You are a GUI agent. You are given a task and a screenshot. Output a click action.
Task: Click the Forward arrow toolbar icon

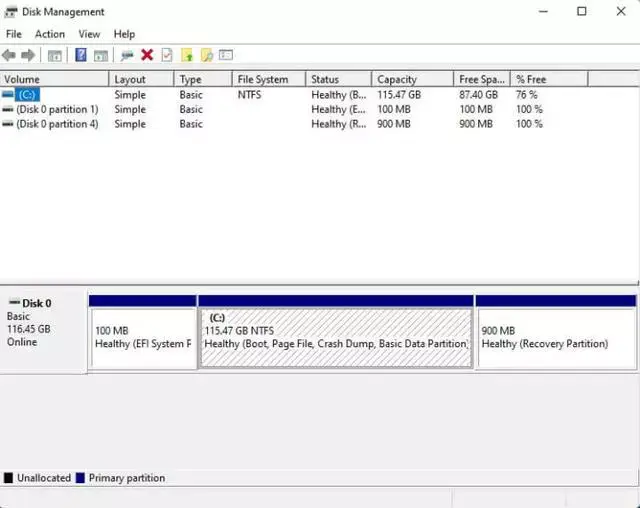(x=28, y=55)
